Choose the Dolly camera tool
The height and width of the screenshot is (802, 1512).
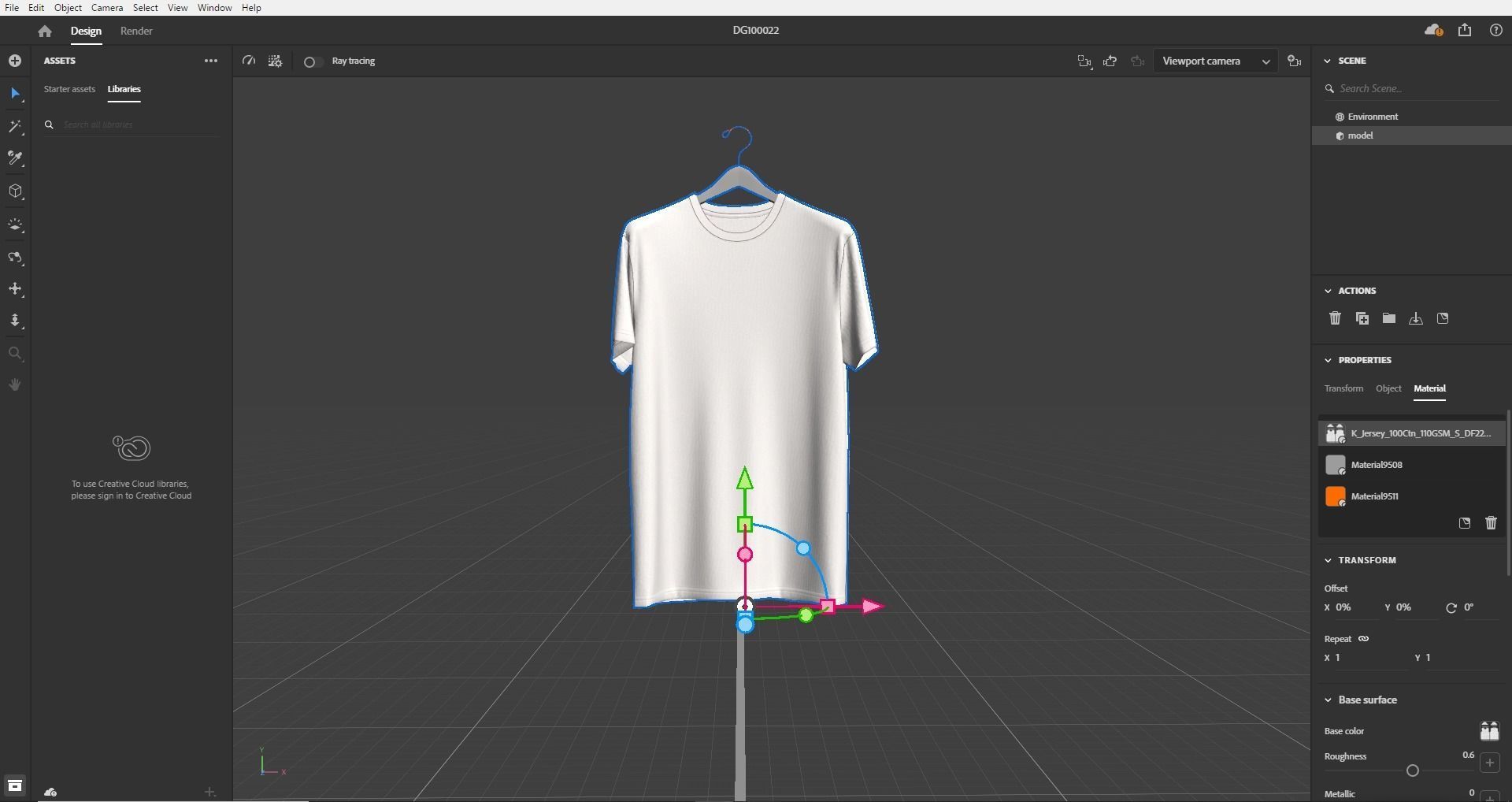coord(15,321)
